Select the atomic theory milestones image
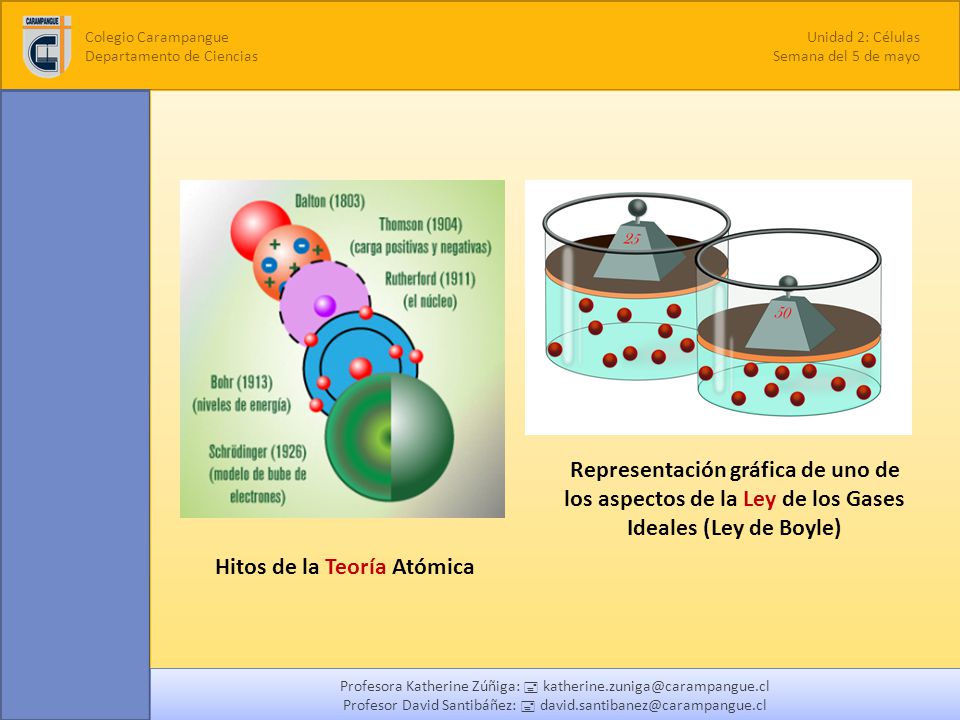This screenshot has width=960, height=720. [342, 349]
